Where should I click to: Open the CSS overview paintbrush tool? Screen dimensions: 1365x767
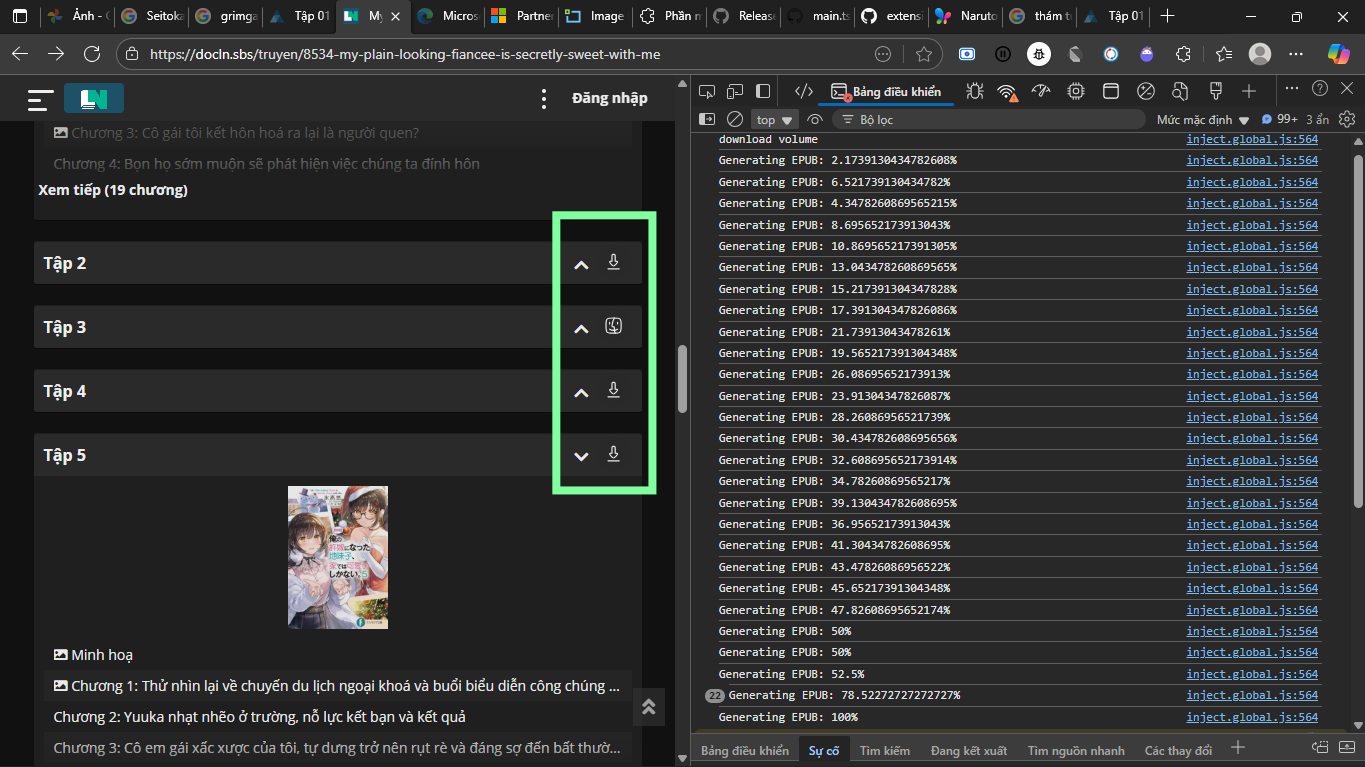[1216, 92]
